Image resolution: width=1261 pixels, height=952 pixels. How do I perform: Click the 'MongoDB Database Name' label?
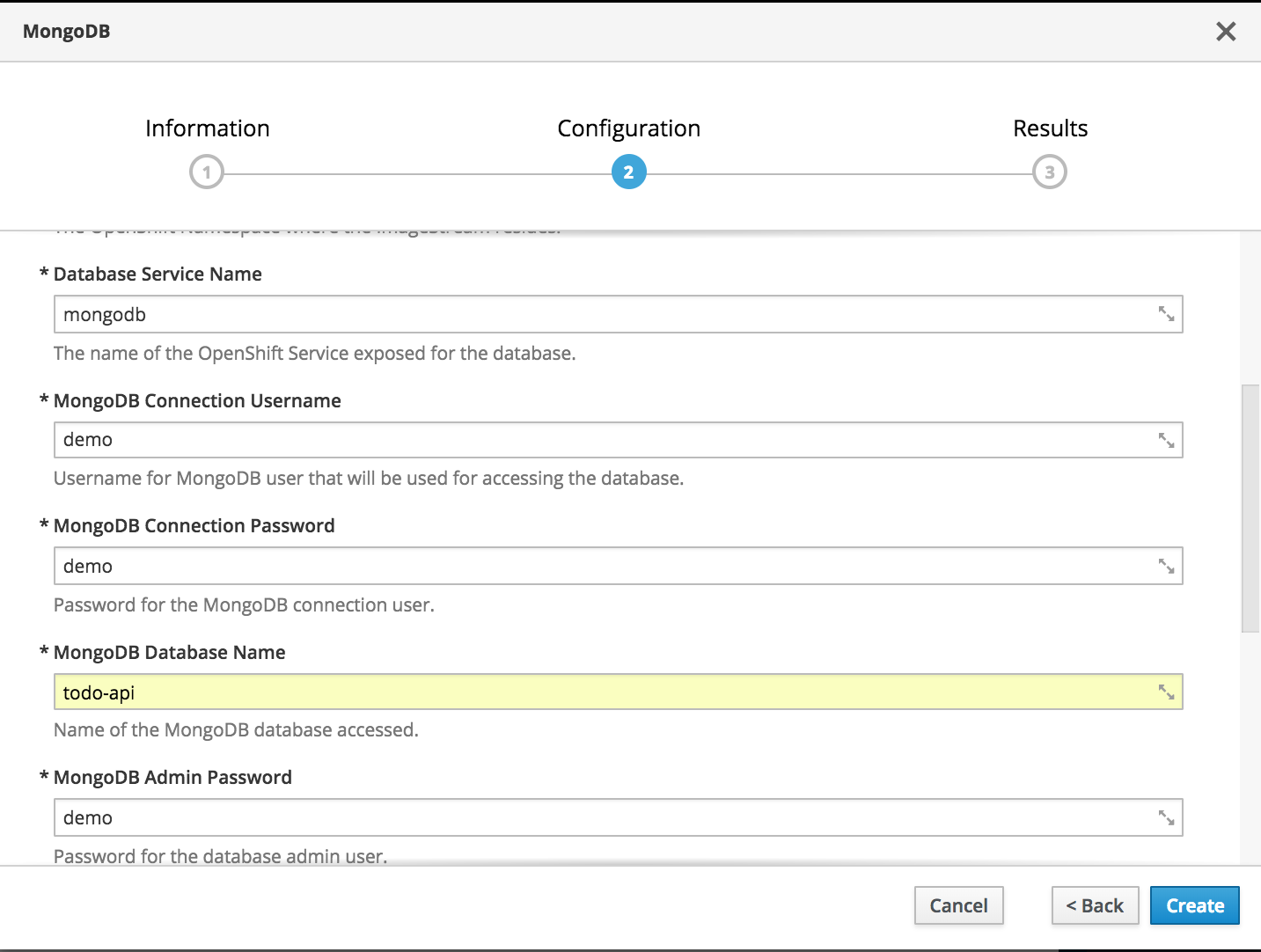point(170,653)
